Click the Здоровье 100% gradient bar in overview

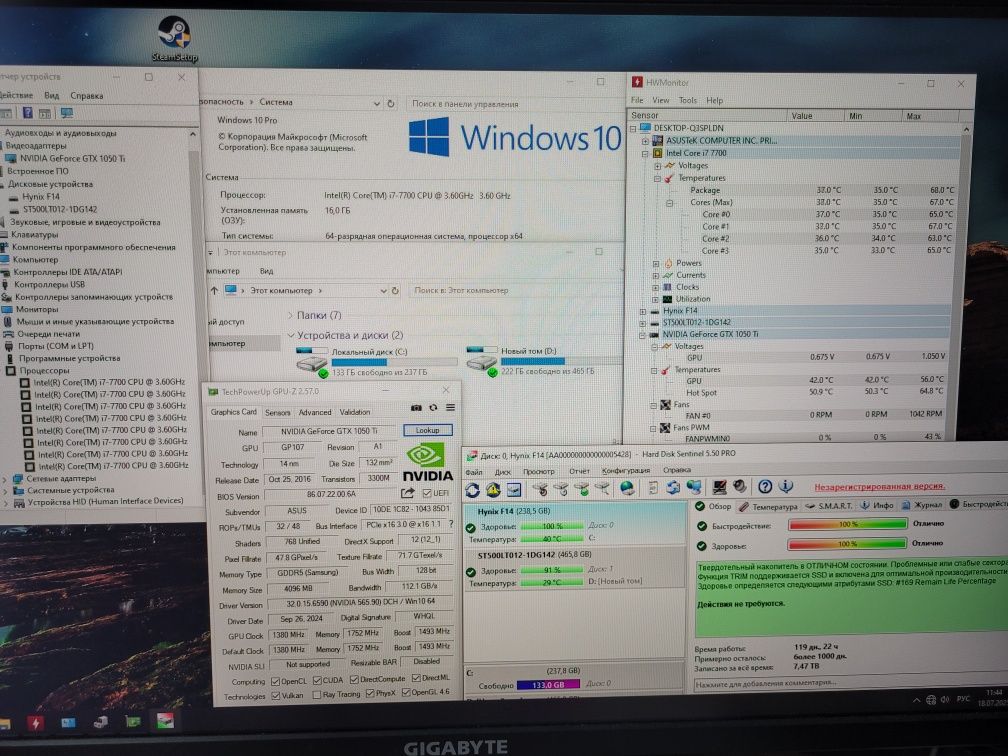pos(847,544)
